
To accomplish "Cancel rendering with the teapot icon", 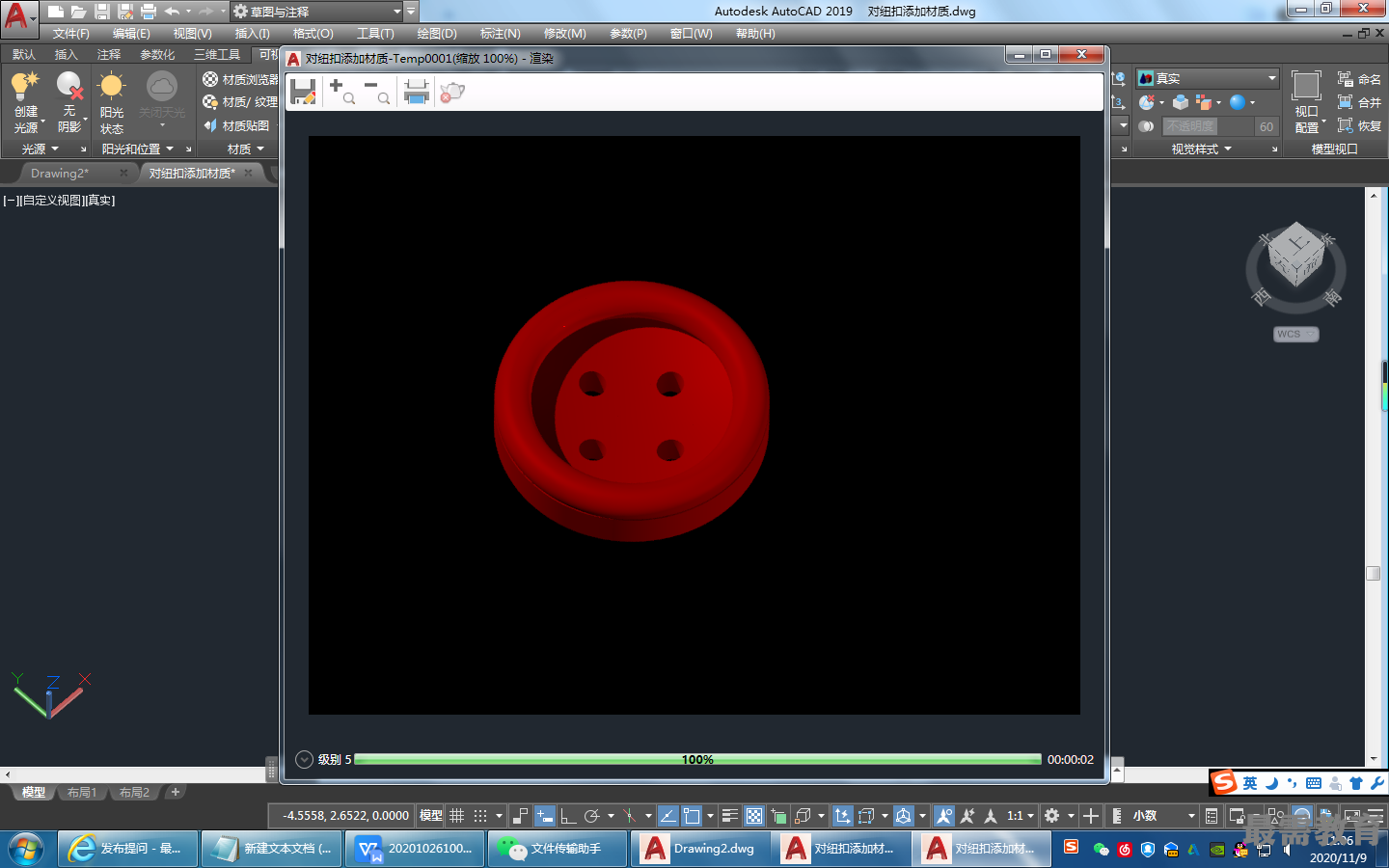I will [x=452, y=92].
